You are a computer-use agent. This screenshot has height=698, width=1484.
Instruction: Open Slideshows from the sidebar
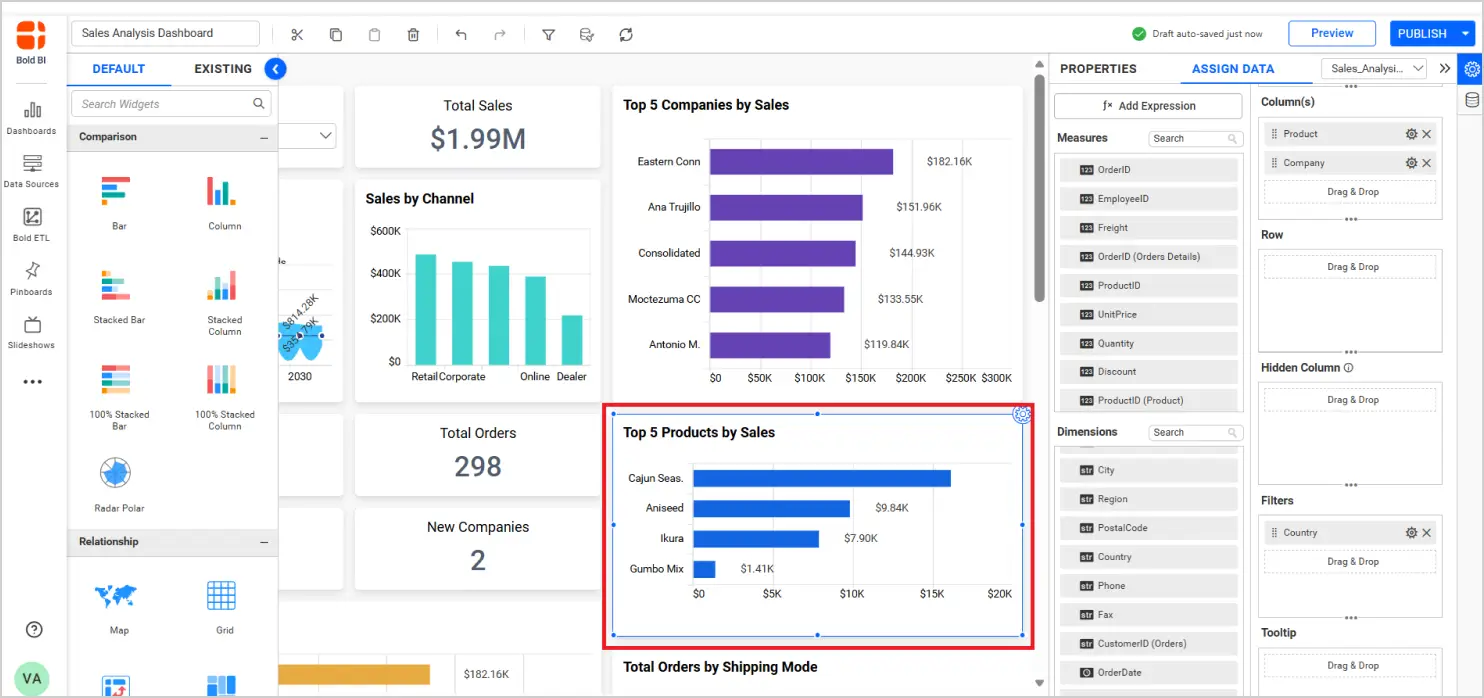(x=32, y=332)
